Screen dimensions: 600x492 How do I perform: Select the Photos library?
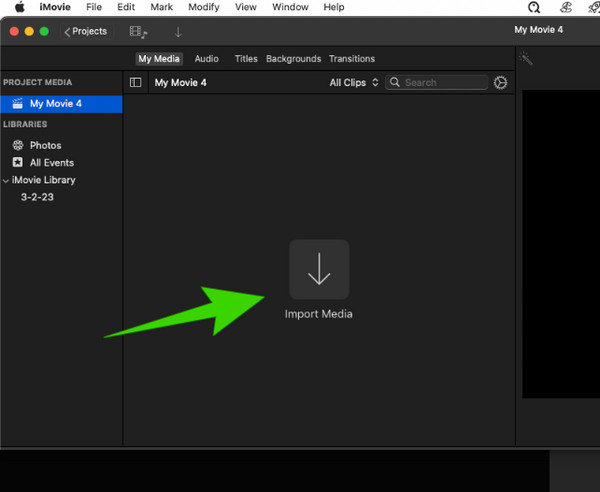[x=46, y=145]
